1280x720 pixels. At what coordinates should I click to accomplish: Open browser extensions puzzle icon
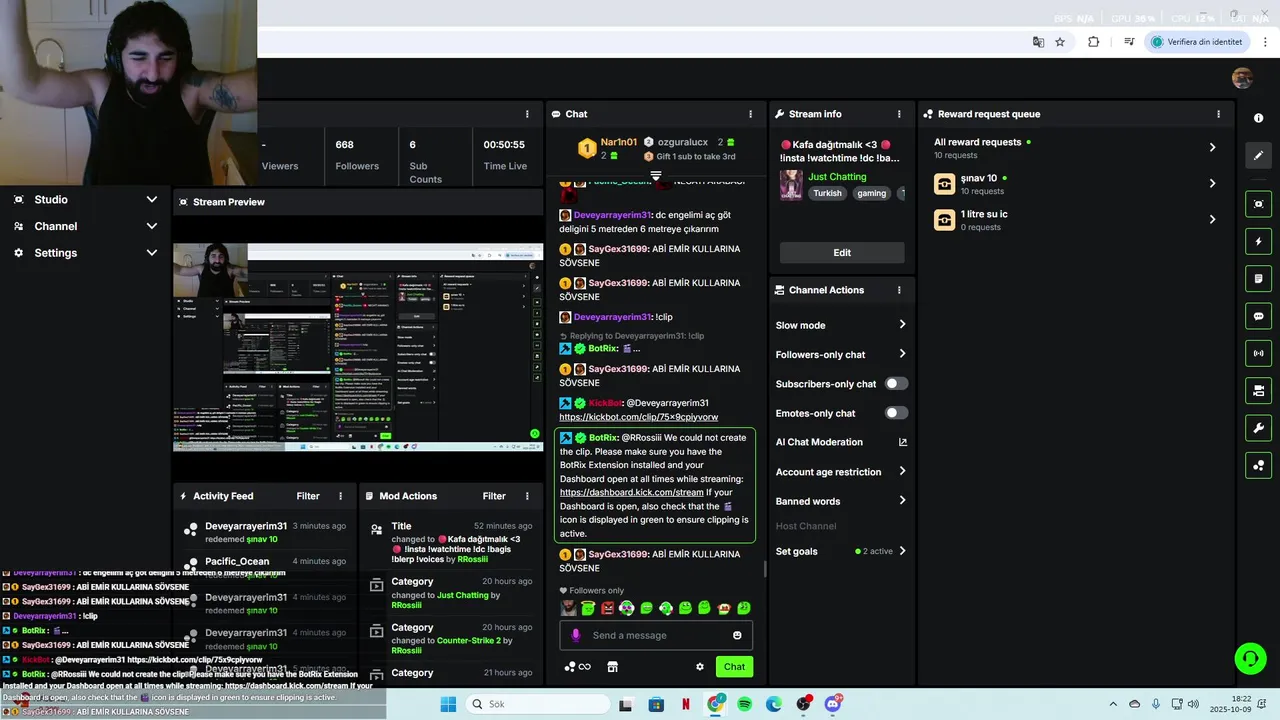1093,42
